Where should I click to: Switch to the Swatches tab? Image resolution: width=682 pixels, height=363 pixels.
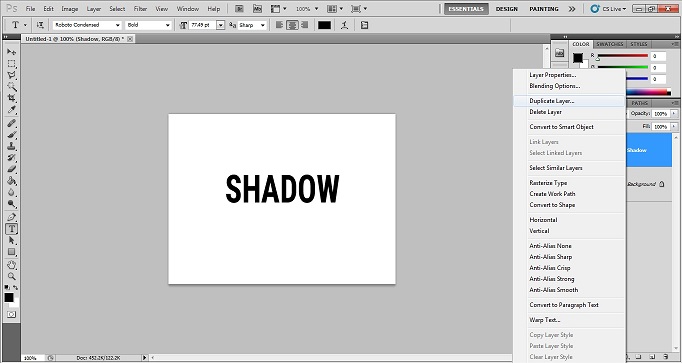[x=609, y=44]
